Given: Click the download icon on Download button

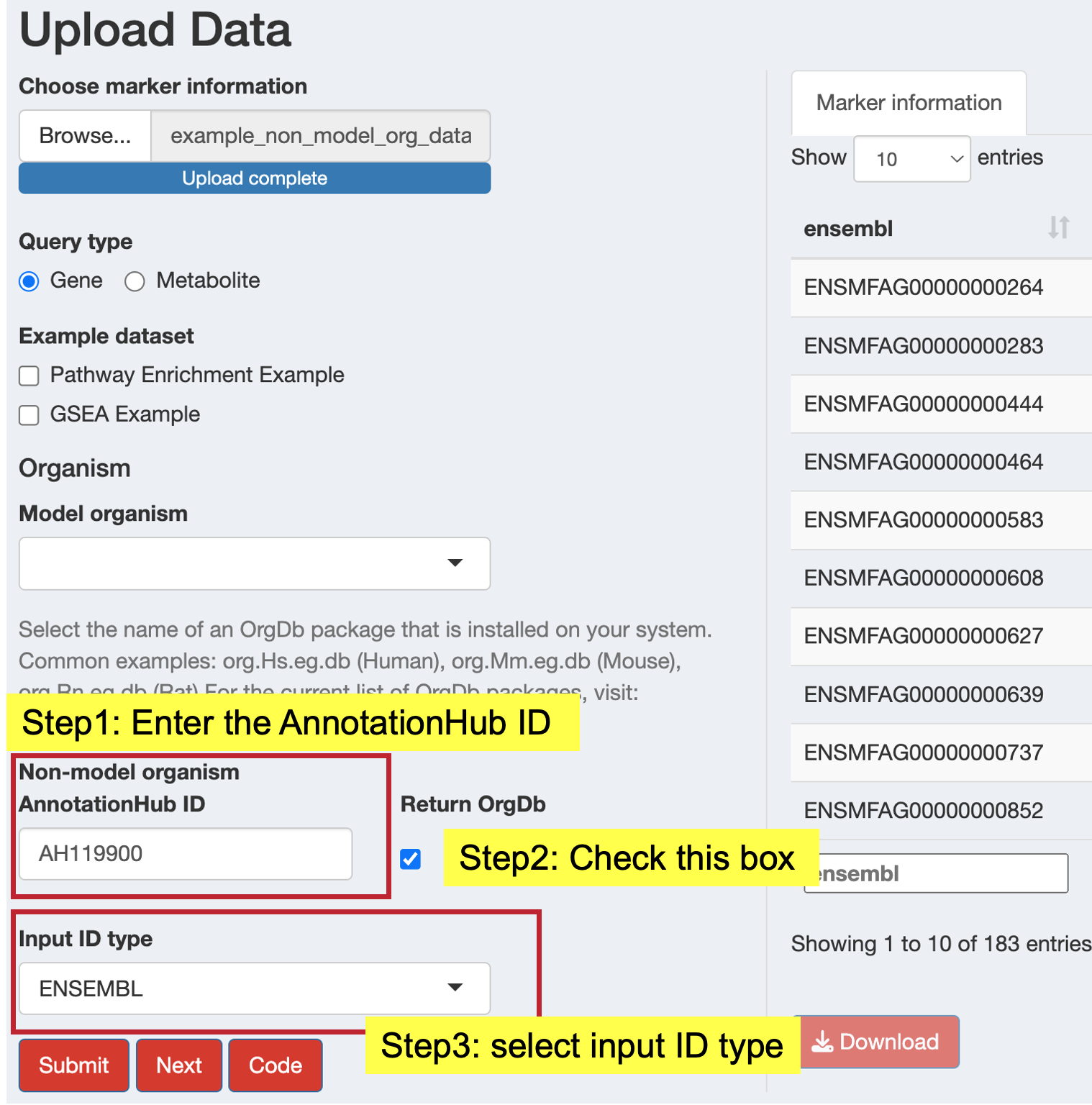Looking at the screenshot, I should 822,1042.
